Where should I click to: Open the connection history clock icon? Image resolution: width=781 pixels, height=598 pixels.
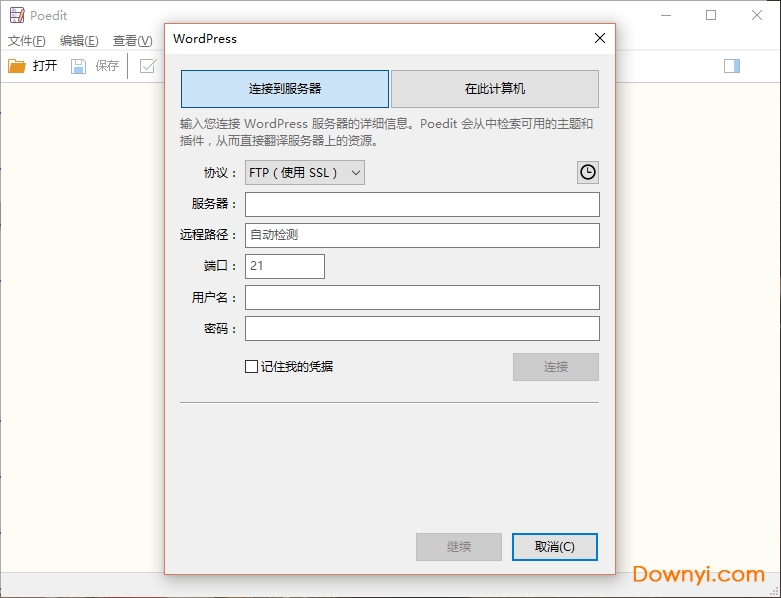588,172
